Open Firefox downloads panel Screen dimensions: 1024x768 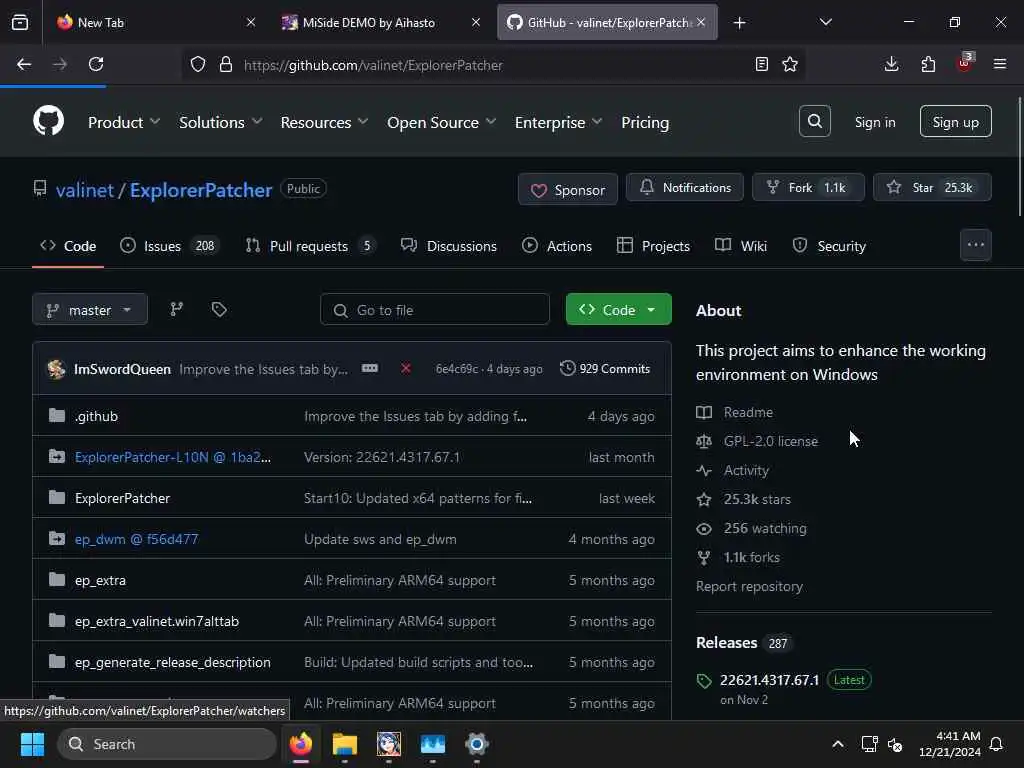(891, 64)
